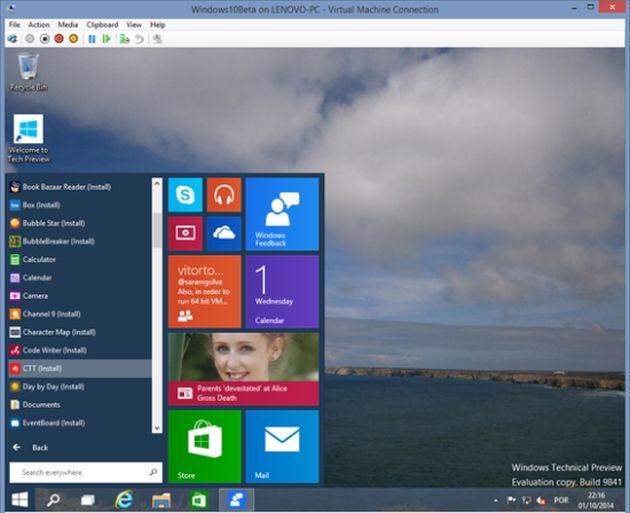
Task: Open File Explorer from taskbar
Action: pyautogui.click(x=161, y=500)
